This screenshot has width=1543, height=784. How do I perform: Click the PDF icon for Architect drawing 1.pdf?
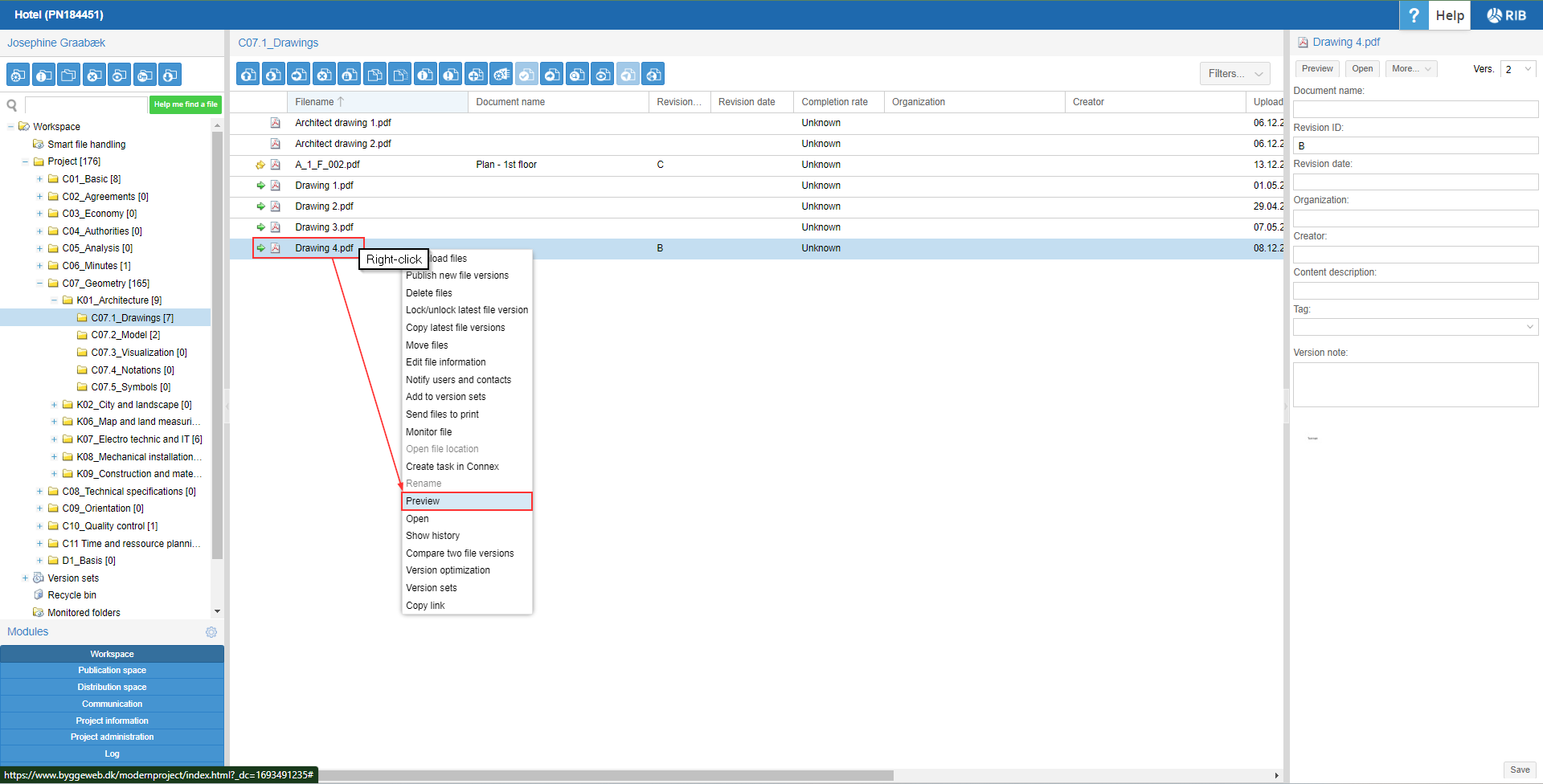point(275,123)
